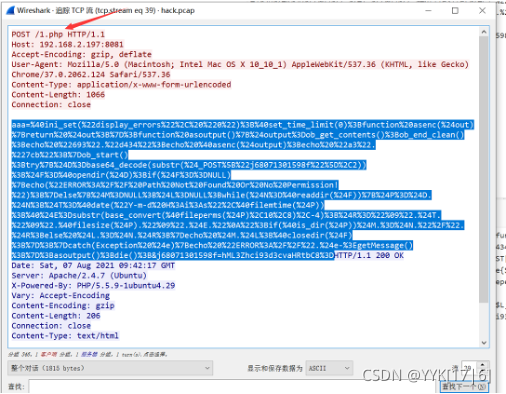Click the scroll down arrow of stream text
Image resolution: width=506 pixels, height=394 pixels.
[484, 343]
